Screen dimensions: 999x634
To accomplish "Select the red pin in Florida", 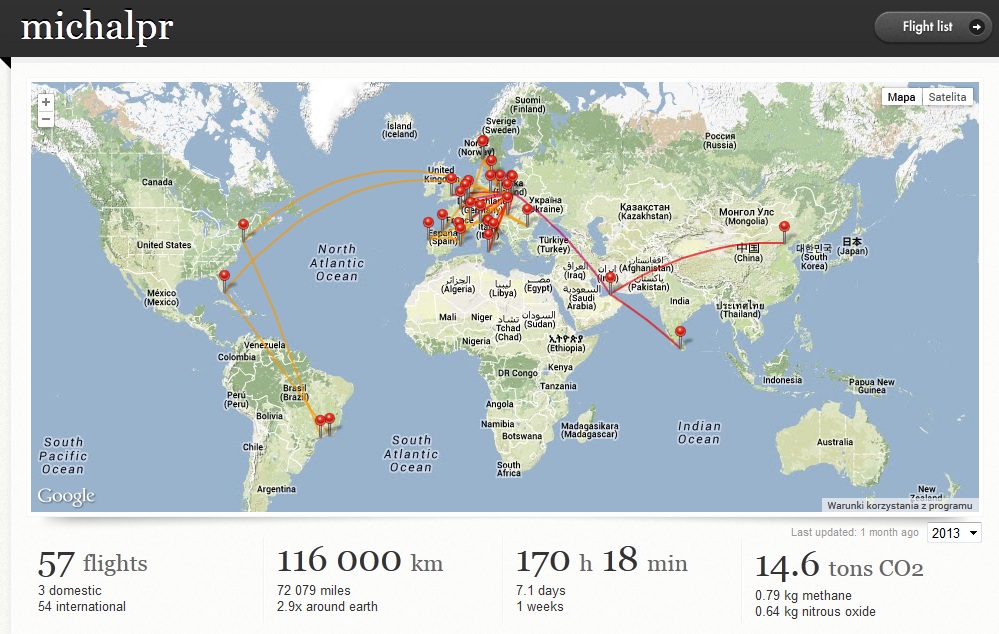I will point(224,276).
